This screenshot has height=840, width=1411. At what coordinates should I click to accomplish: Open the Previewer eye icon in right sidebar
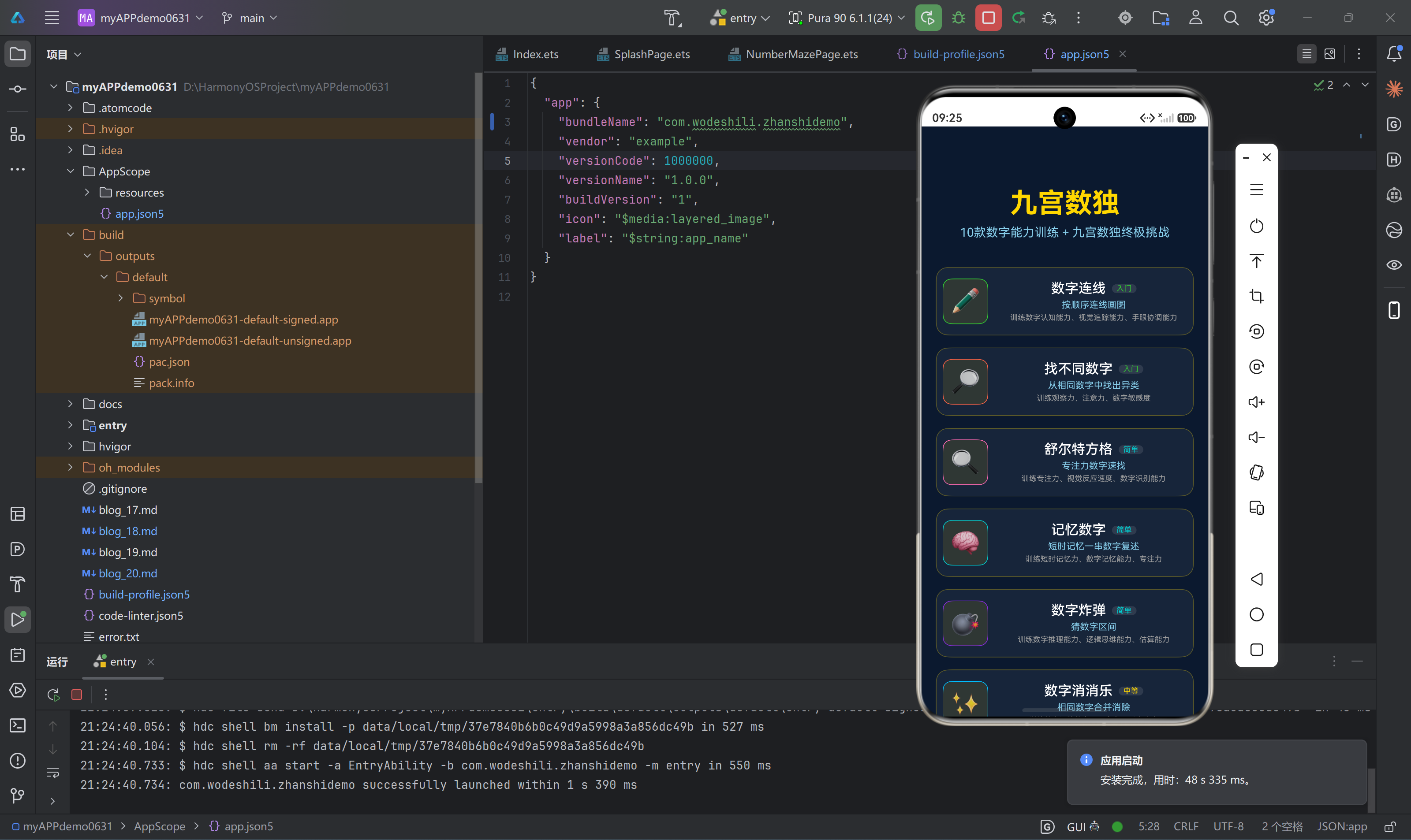point(1393,264)
